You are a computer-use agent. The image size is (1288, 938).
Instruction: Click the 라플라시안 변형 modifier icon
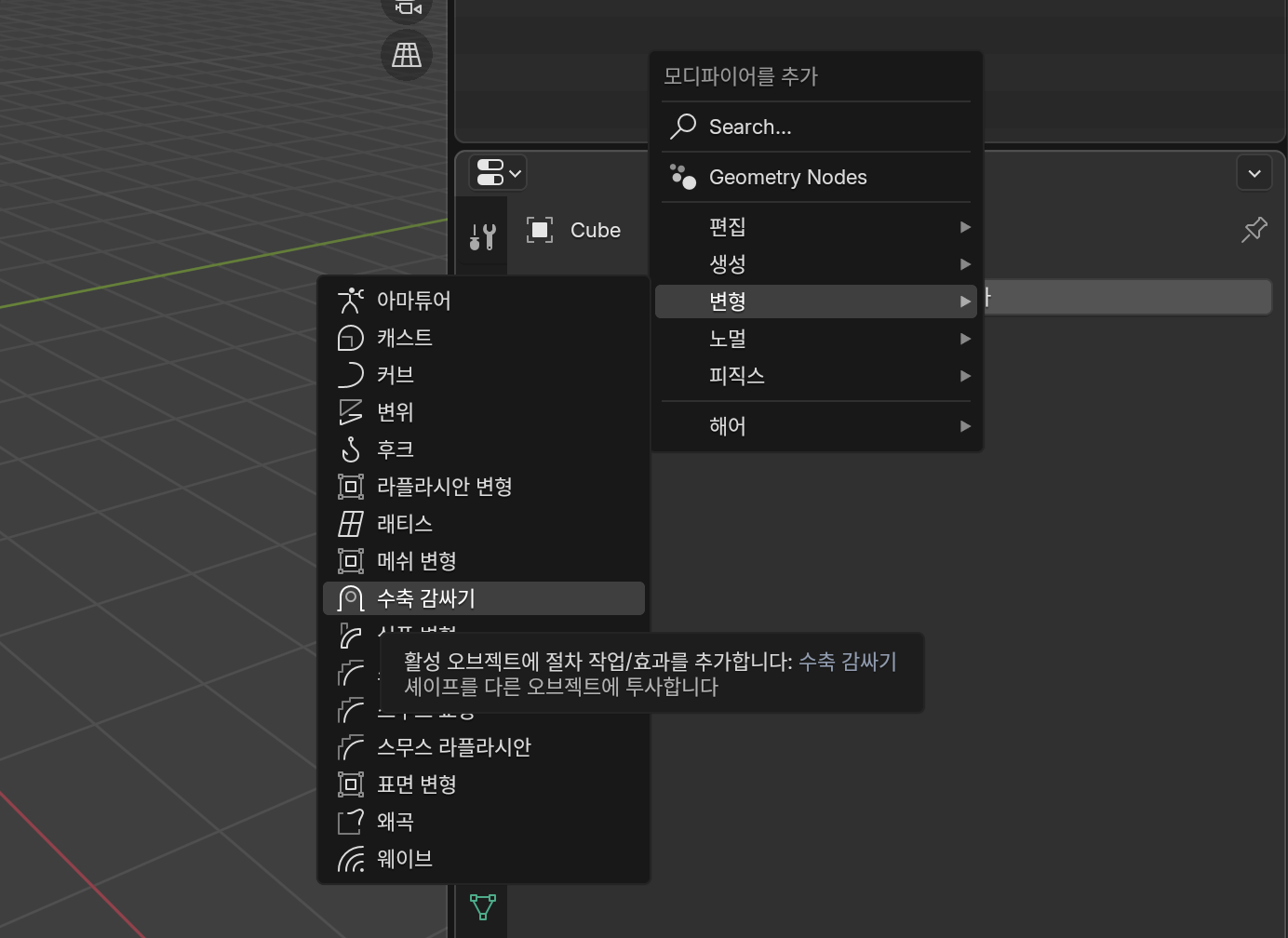tap(351, 487)
